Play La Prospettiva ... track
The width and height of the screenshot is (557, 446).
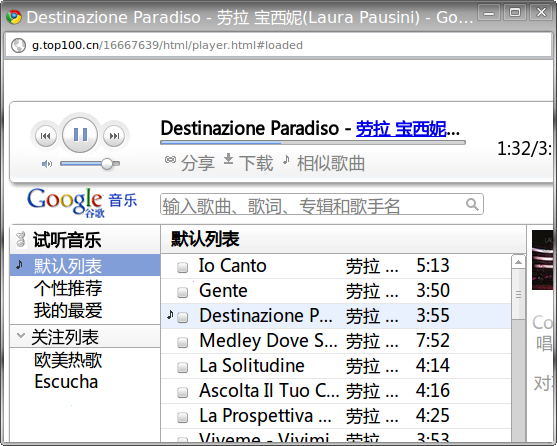tap(265, 416)
